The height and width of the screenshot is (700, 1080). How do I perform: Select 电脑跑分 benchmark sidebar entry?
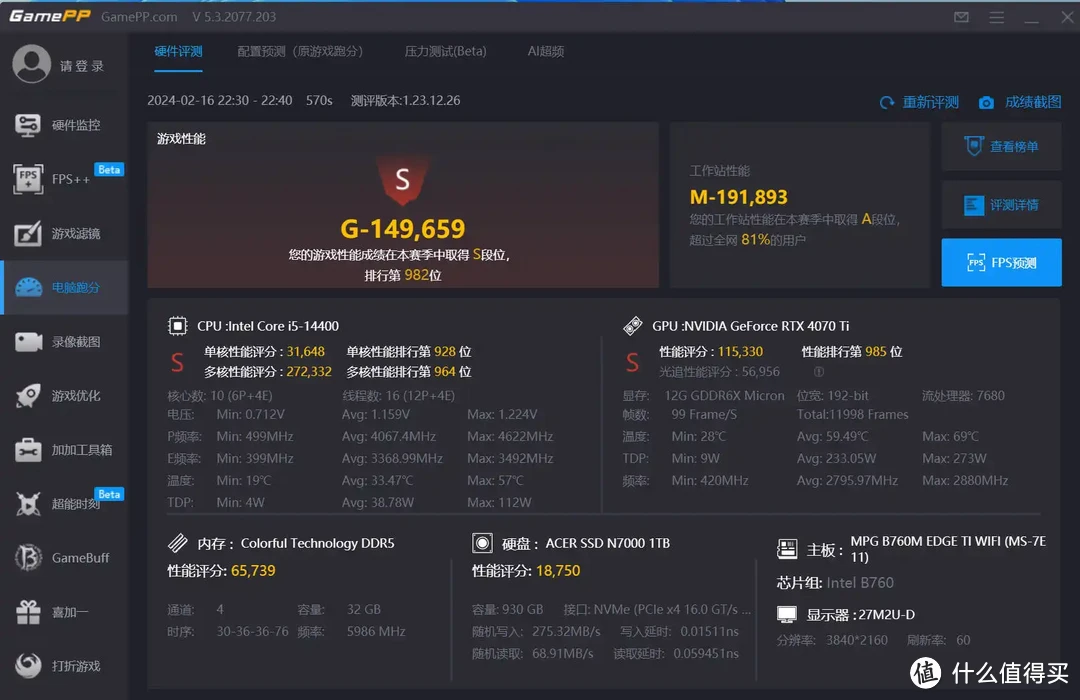tap(64, 287)
